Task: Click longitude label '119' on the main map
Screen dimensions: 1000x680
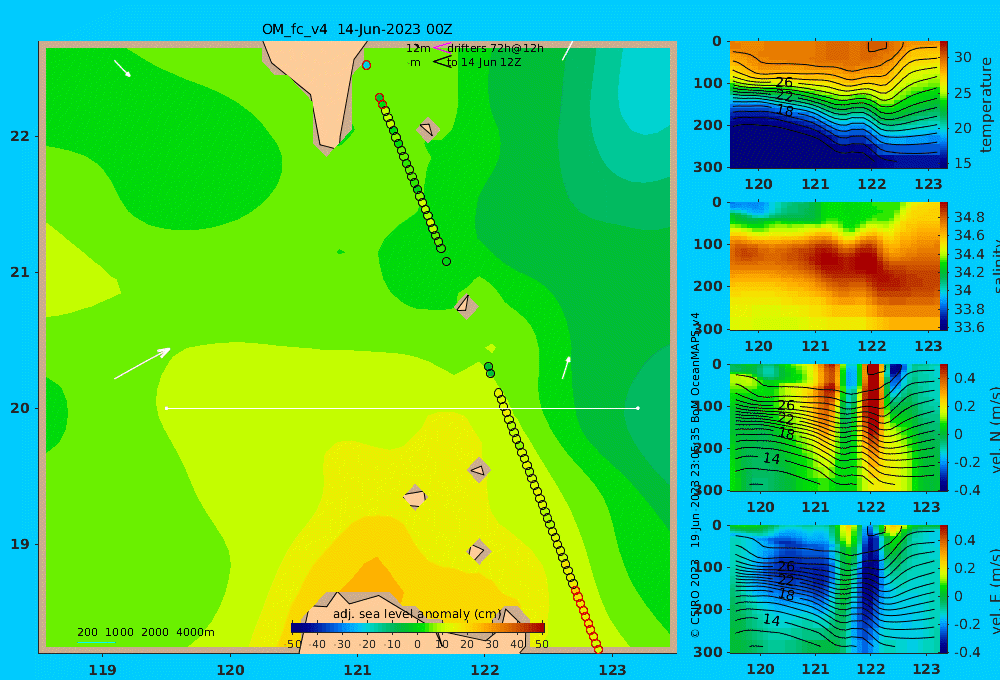Action: coord(102,670)
